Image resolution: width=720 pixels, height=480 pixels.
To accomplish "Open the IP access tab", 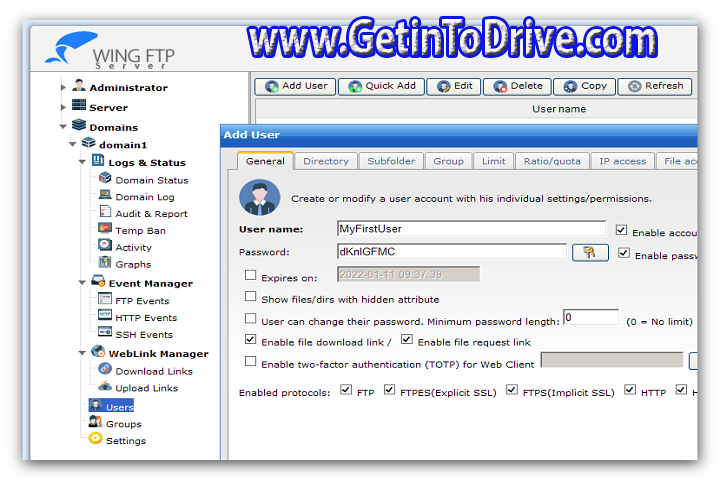I will 623,161.
